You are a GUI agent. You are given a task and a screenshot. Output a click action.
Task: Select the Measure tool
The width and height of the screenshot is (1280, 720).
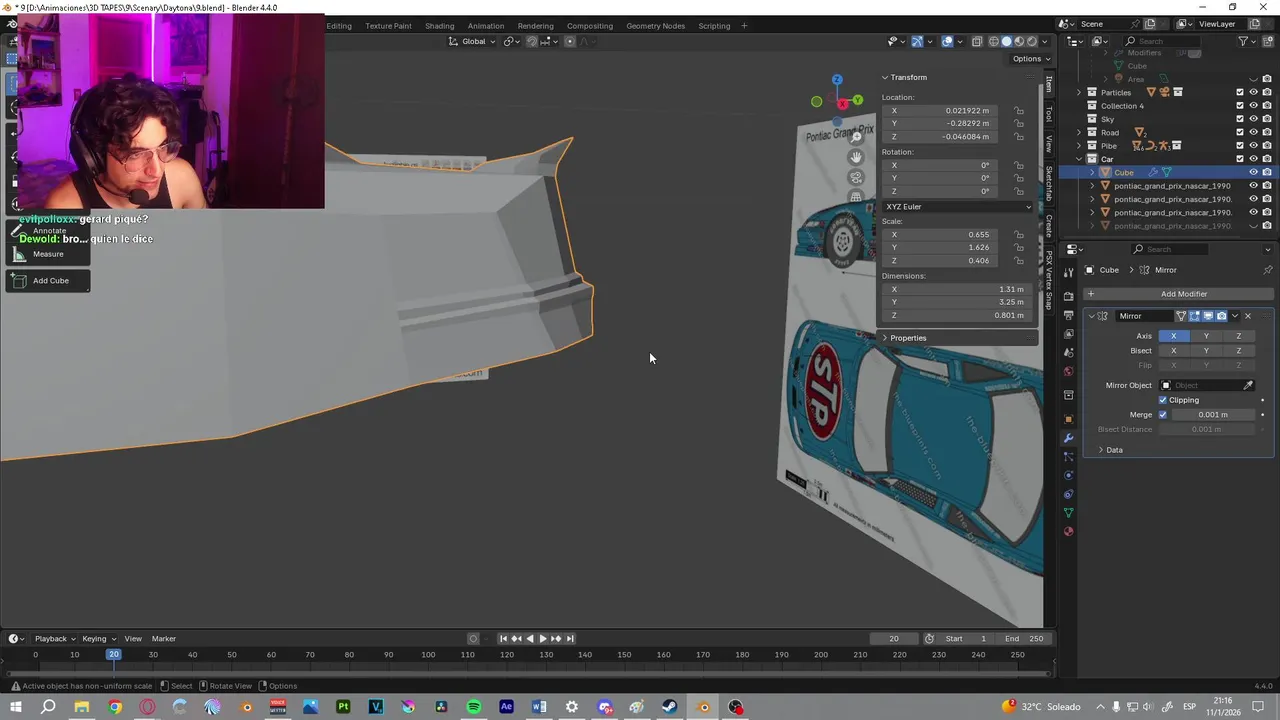(48, 254)
